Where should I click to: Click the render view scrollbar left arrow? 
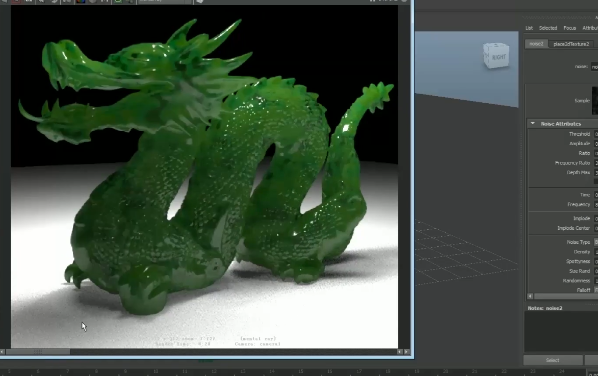pos(3,352)
